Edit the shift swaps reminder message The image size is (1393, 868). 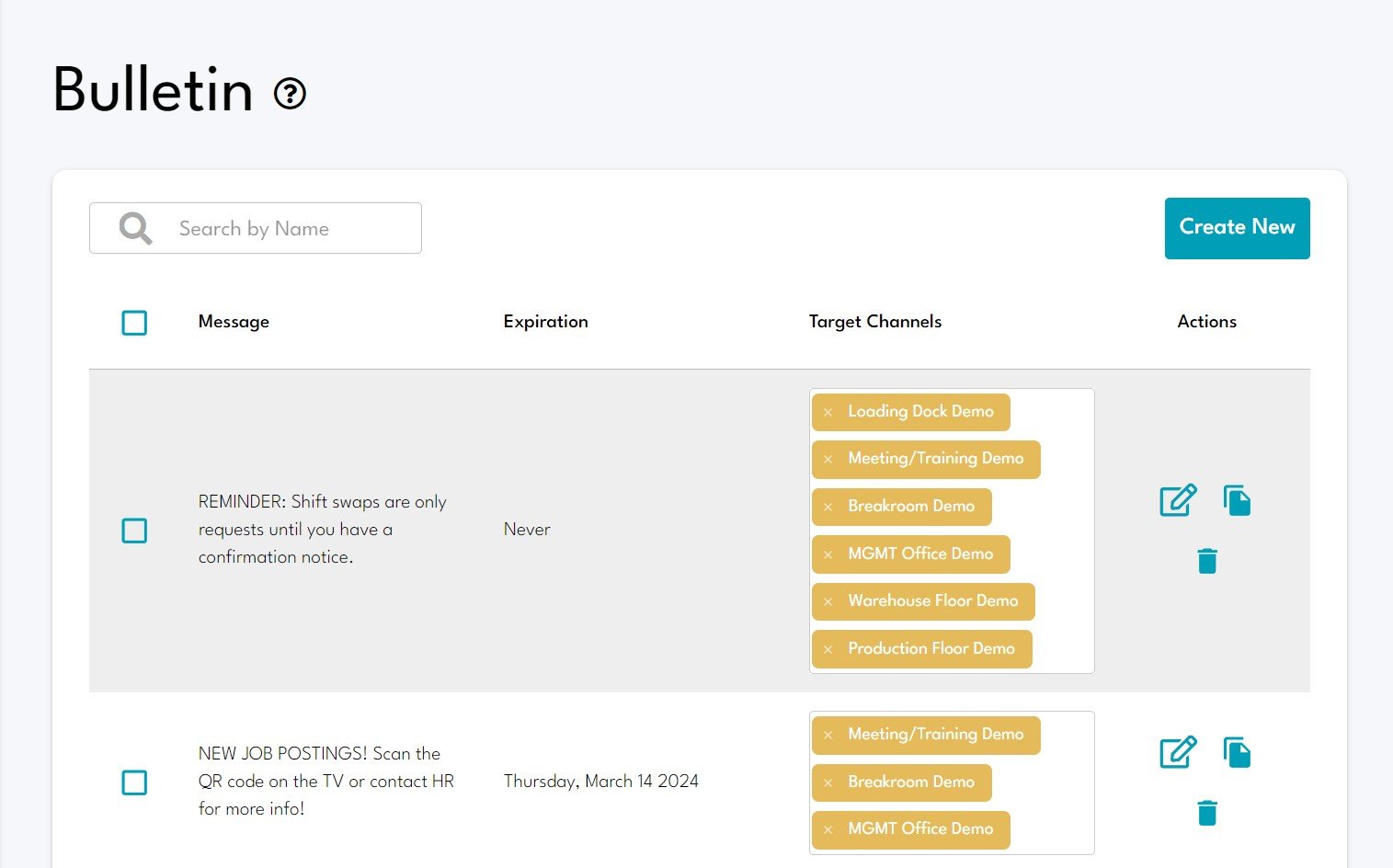point(1177,500)
